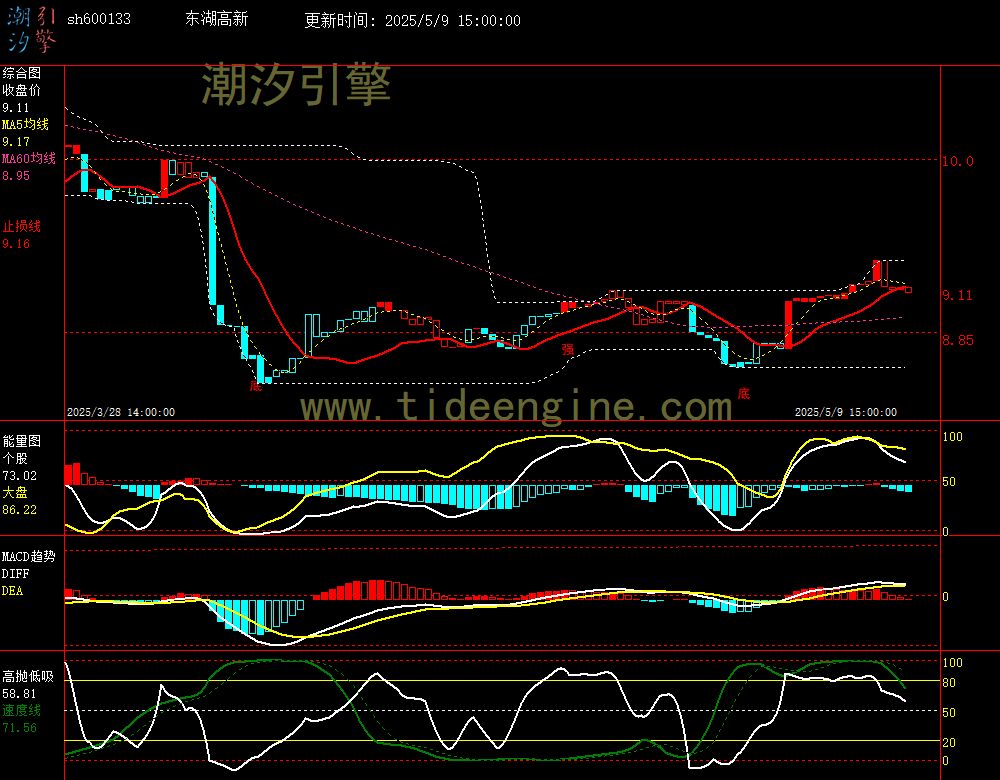
Task: Click the red 强 signal marker
Action: 568,349
